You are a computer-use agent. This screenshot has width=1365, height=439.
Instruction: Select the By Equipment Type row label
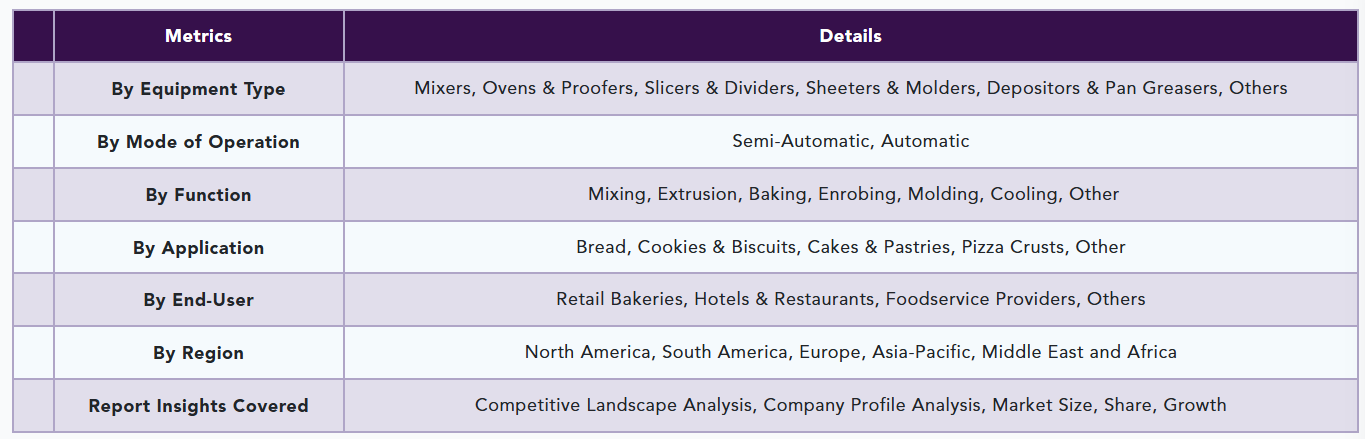coord(198,89)
